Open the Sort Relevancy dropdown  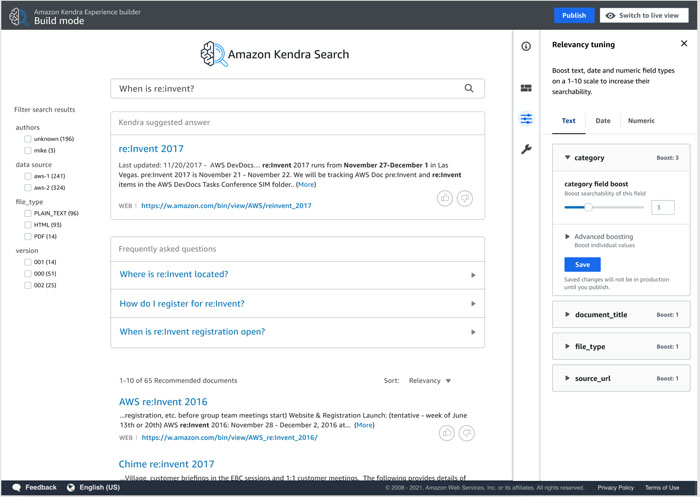click(429, 380)
